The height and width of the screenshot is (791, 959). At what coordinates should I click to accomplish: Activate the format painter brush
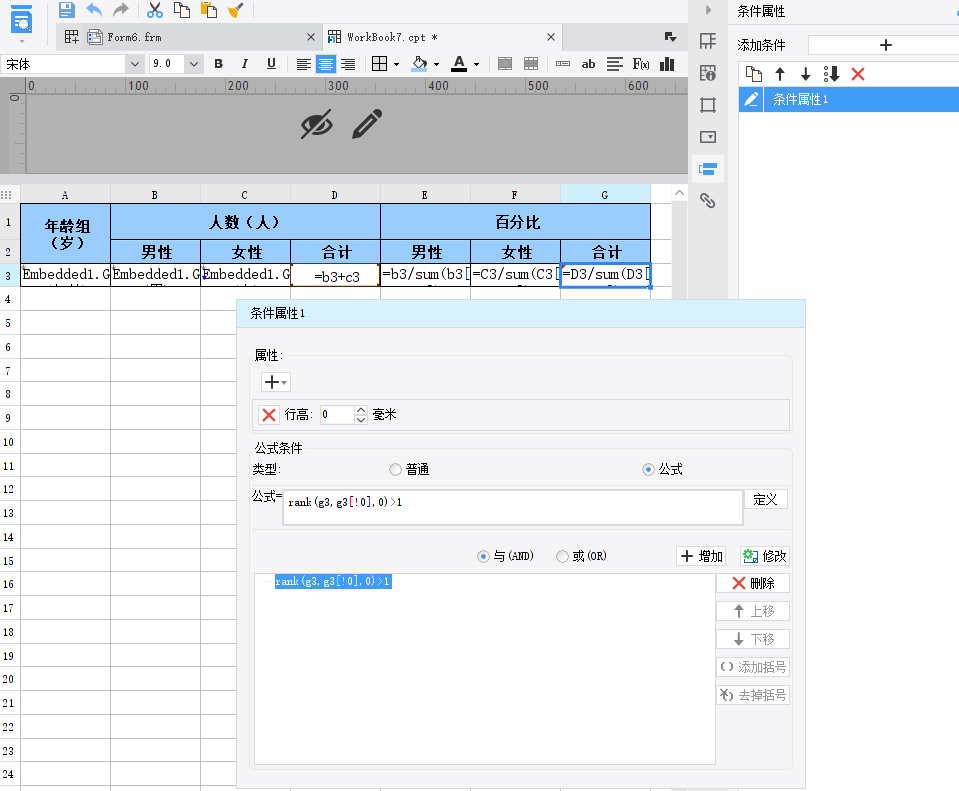point(235,10)
